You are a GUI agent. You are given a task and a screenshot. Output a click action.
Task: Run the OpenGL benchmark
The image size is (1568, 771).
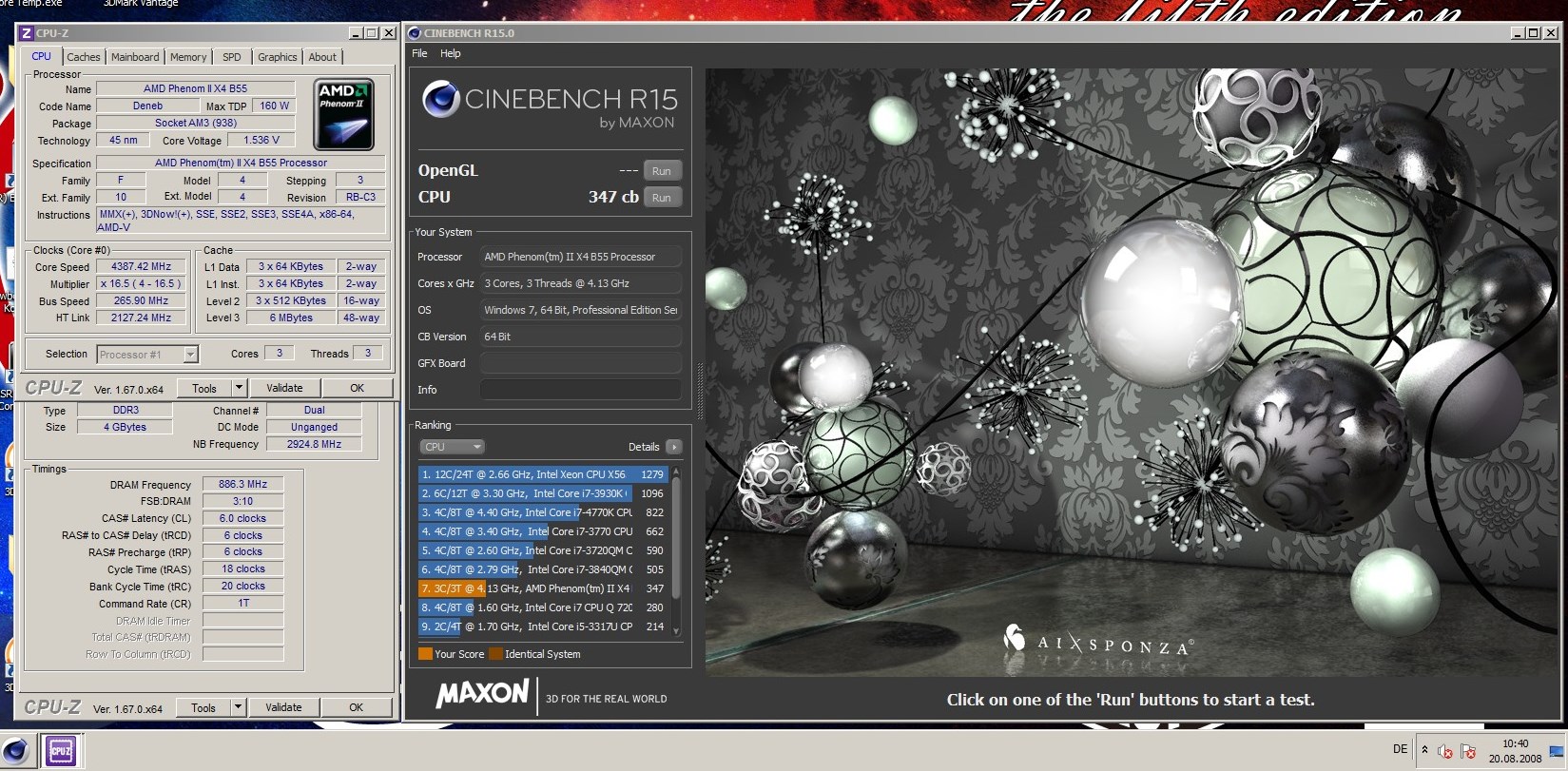coord(662,171)
